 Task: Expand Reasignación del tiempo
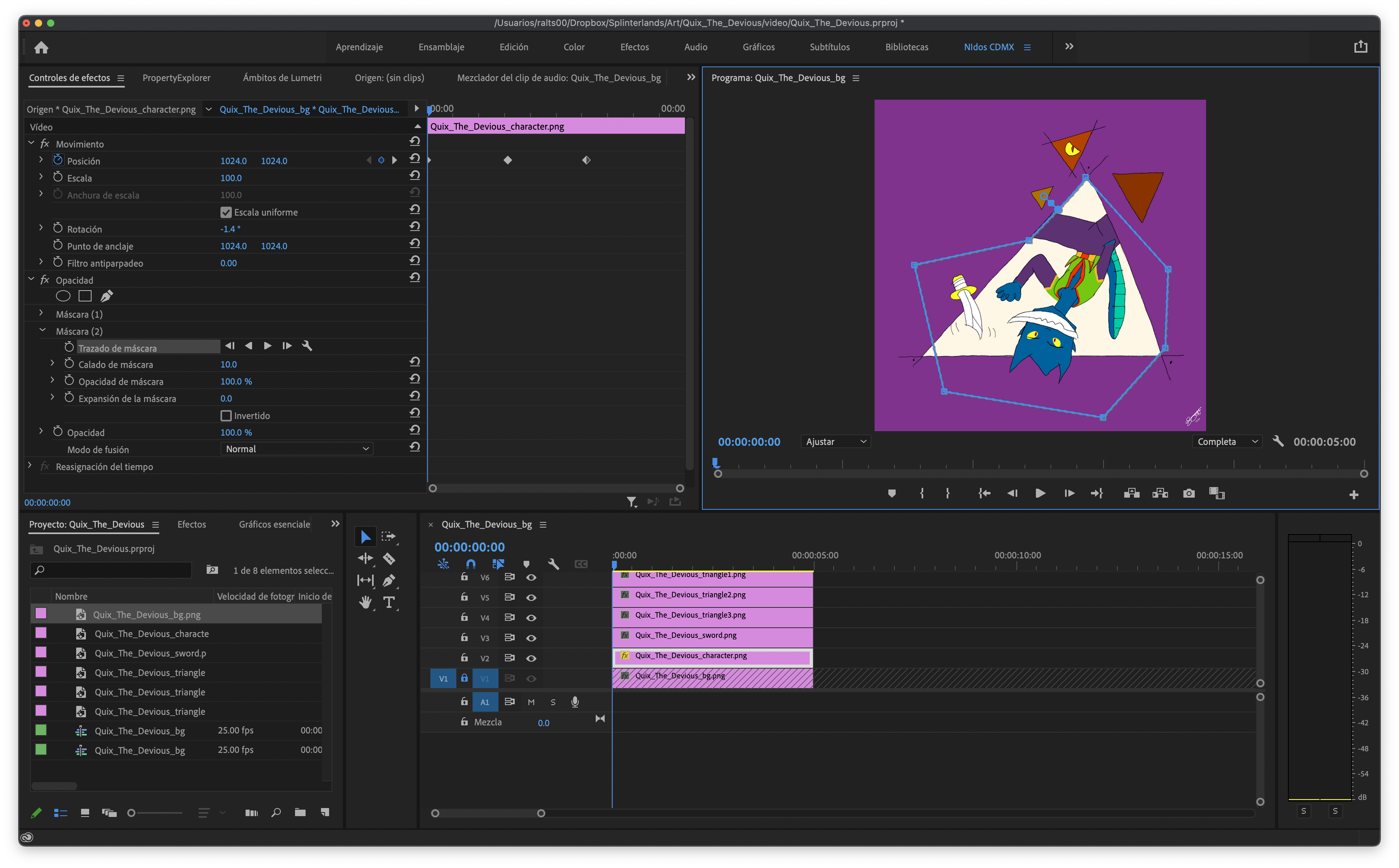click(x=30, y=466)
